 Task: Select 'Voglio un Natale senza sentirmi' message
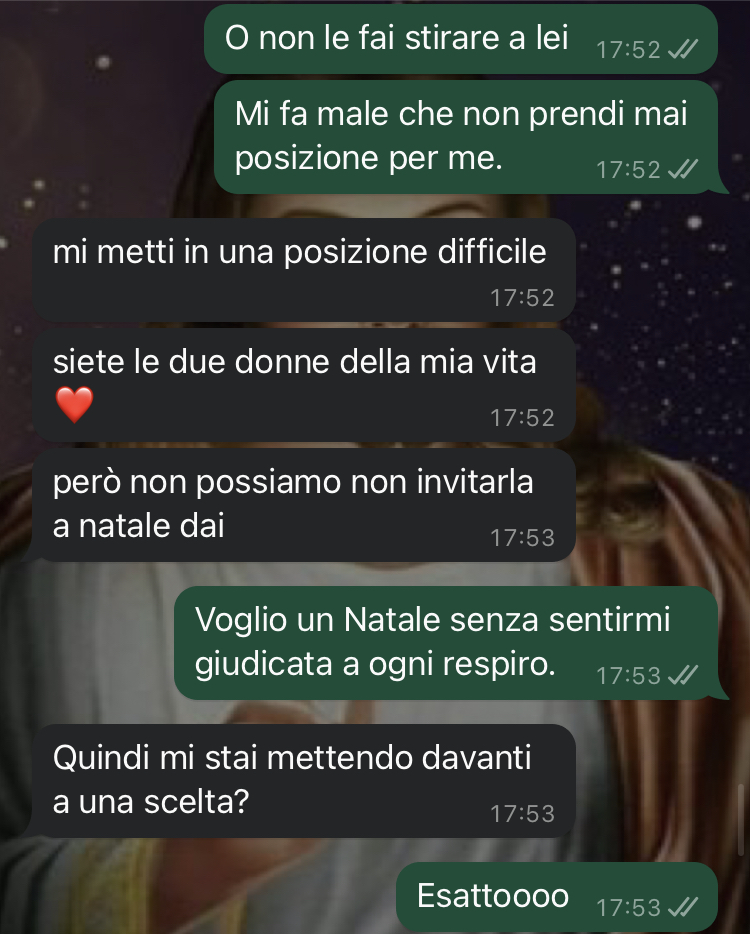pyautogui.click(x=446, y=643)
